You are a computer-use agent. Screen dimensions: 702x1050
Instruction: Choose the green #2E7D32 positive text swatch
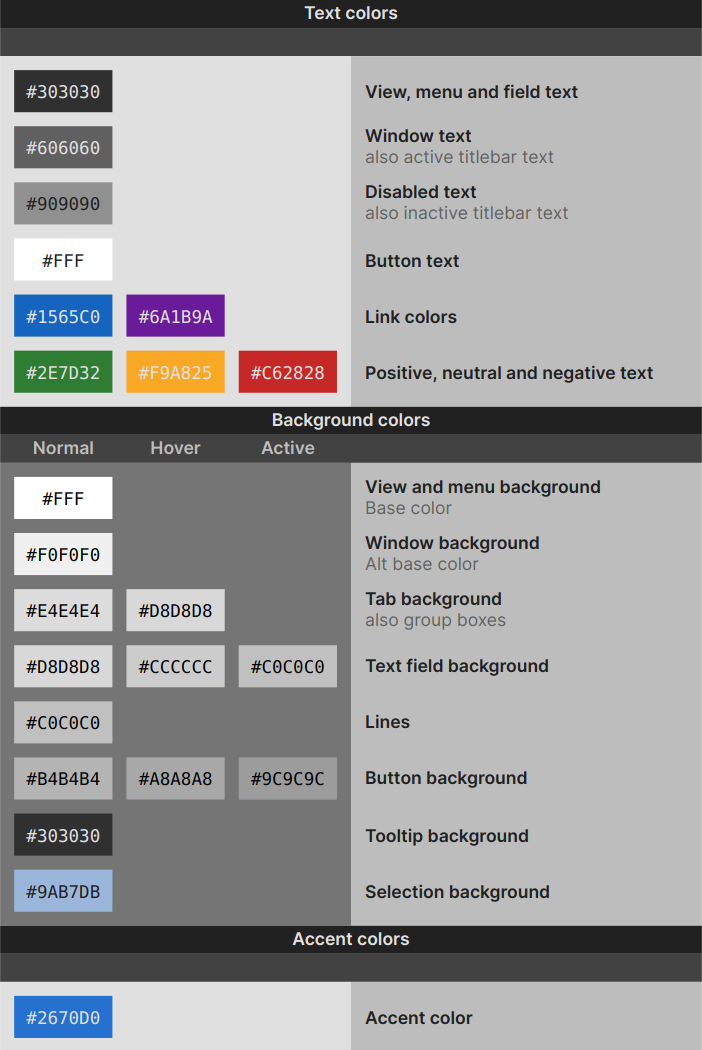63,372
